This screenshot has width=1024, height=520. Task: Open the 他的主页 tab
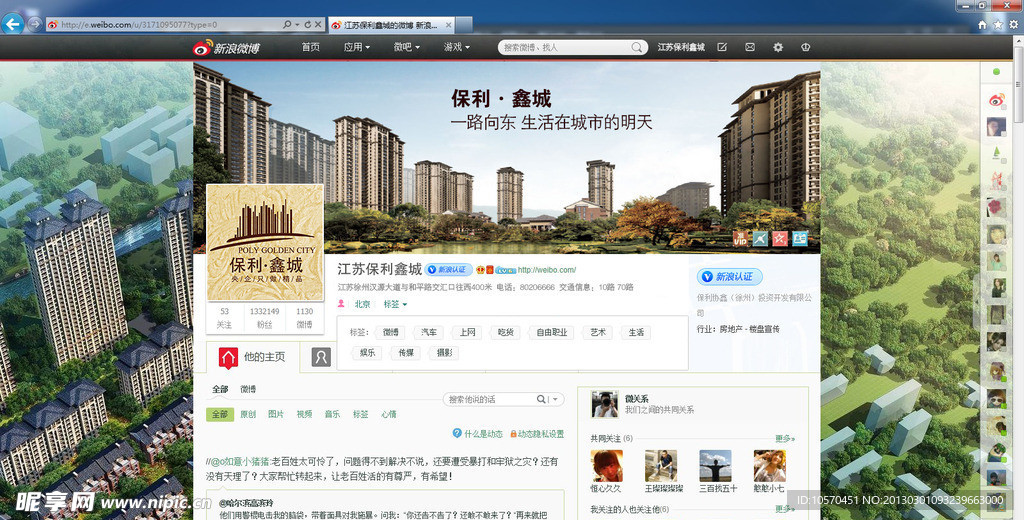(253, 357)
